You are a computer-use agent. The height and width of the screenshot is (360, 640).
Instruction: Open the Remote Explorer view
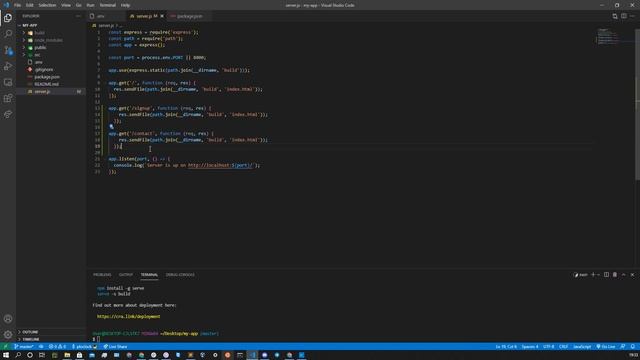point(8,82)
